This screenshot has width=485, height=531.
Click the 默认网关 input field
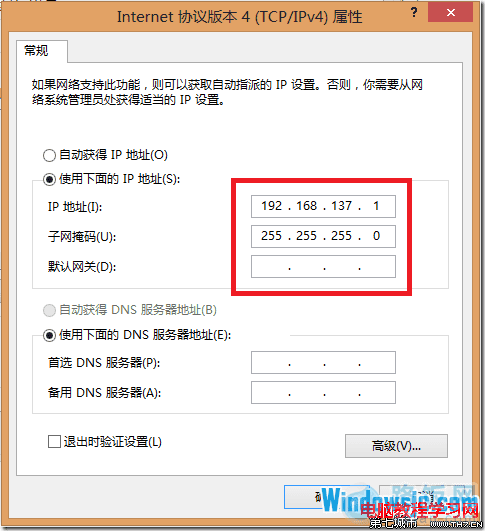point(323,267)
